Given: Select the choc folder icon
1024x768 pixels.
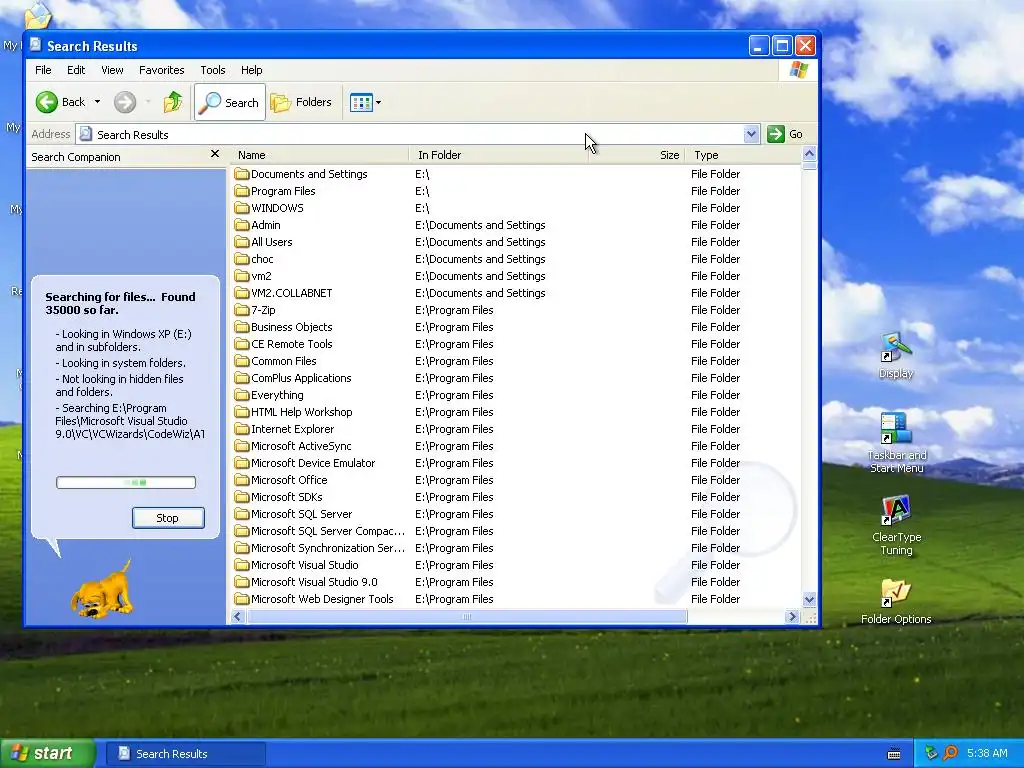Looking at the screenshot, I should (242, 259).
